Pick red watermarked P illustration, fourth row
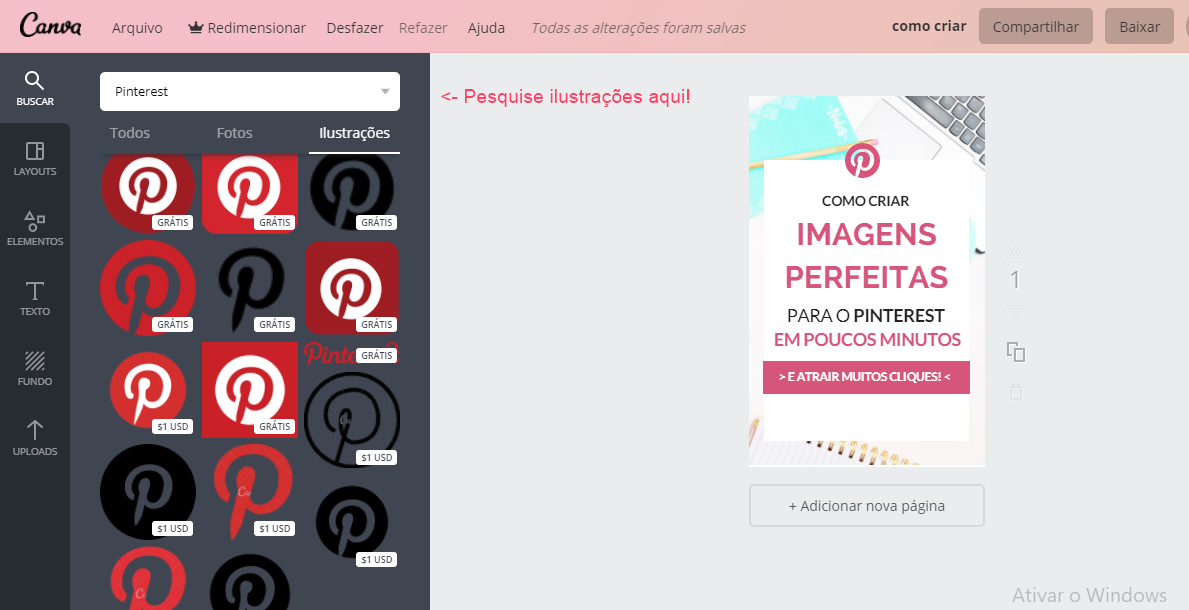 pyautogui.click(x=253, y=492)
